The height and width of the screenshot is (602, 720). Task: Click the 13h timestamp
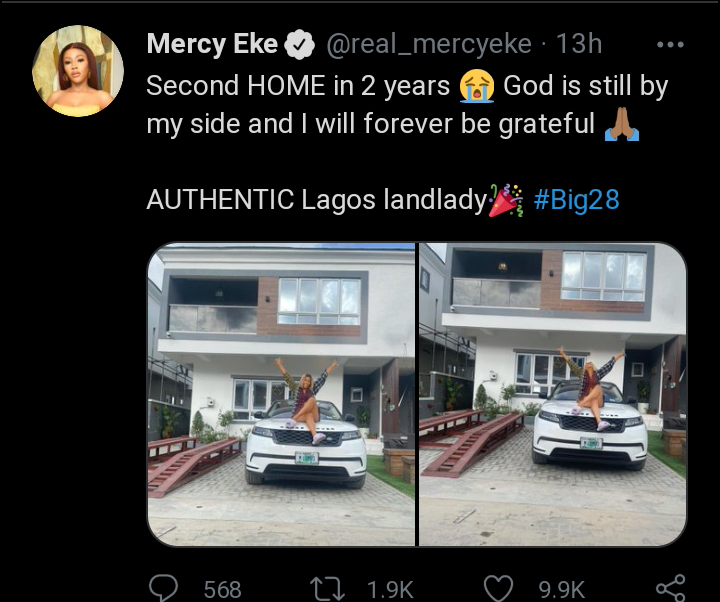[x=579, y=44]
